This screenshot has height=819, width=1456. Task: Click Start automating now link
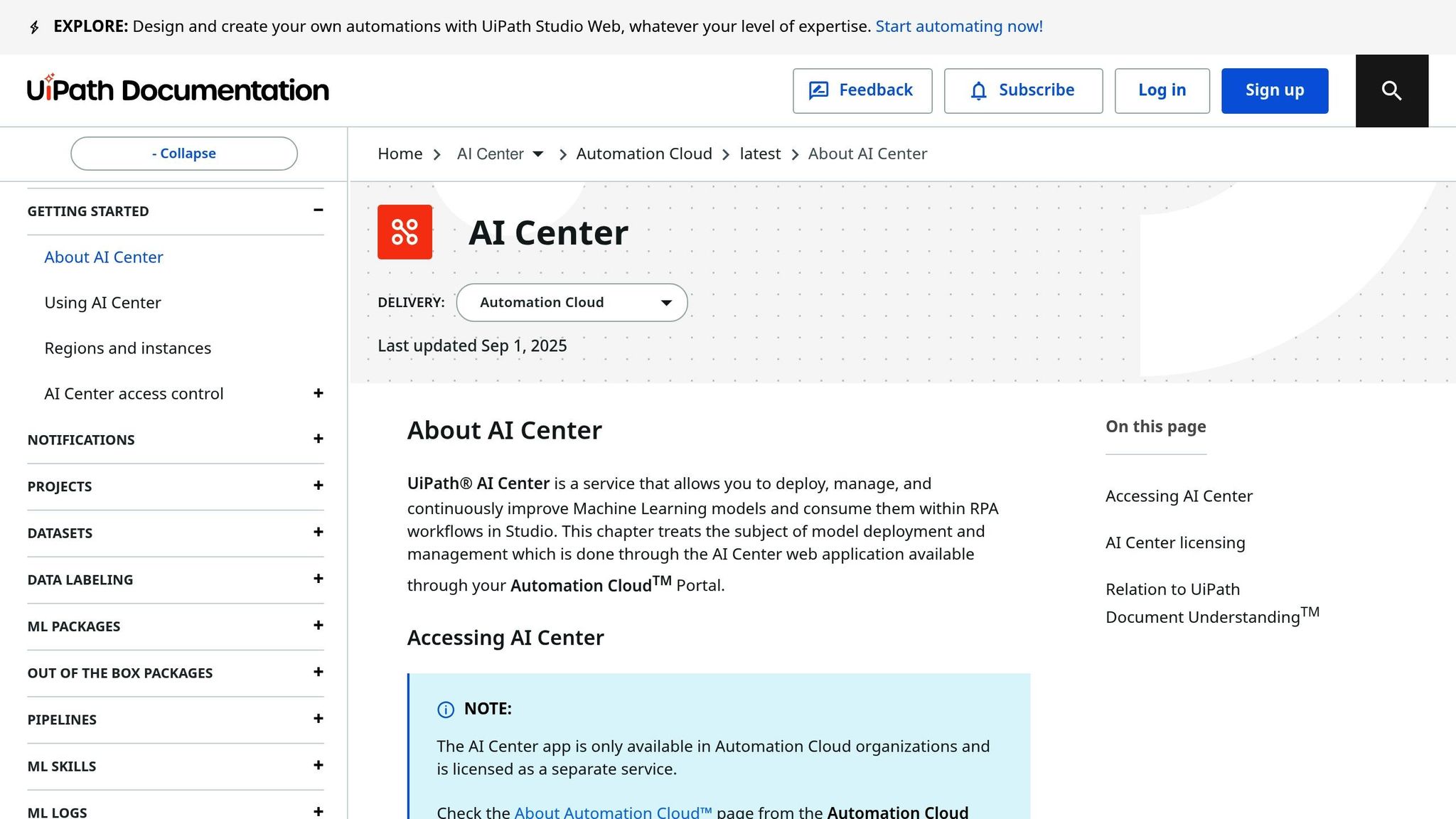tap(959, 26)
